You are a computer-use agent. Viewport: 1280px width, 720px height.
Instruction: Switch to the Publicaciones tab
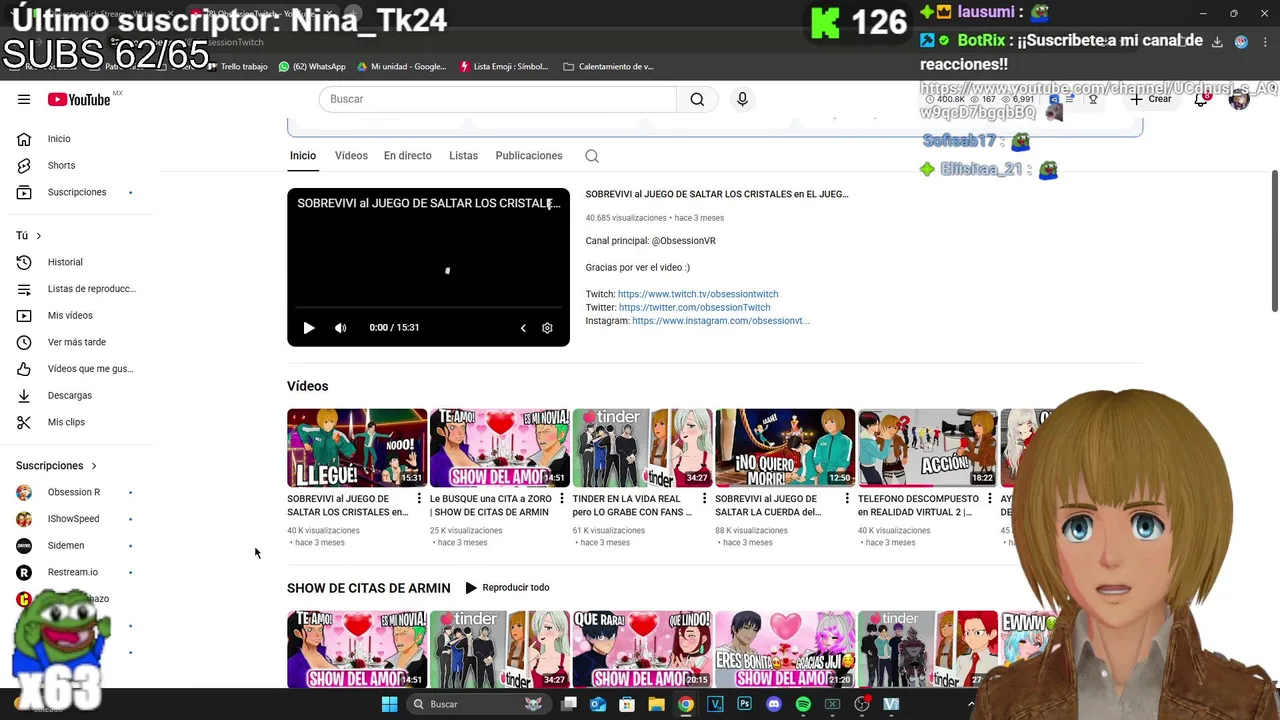[x=529, y=156]
